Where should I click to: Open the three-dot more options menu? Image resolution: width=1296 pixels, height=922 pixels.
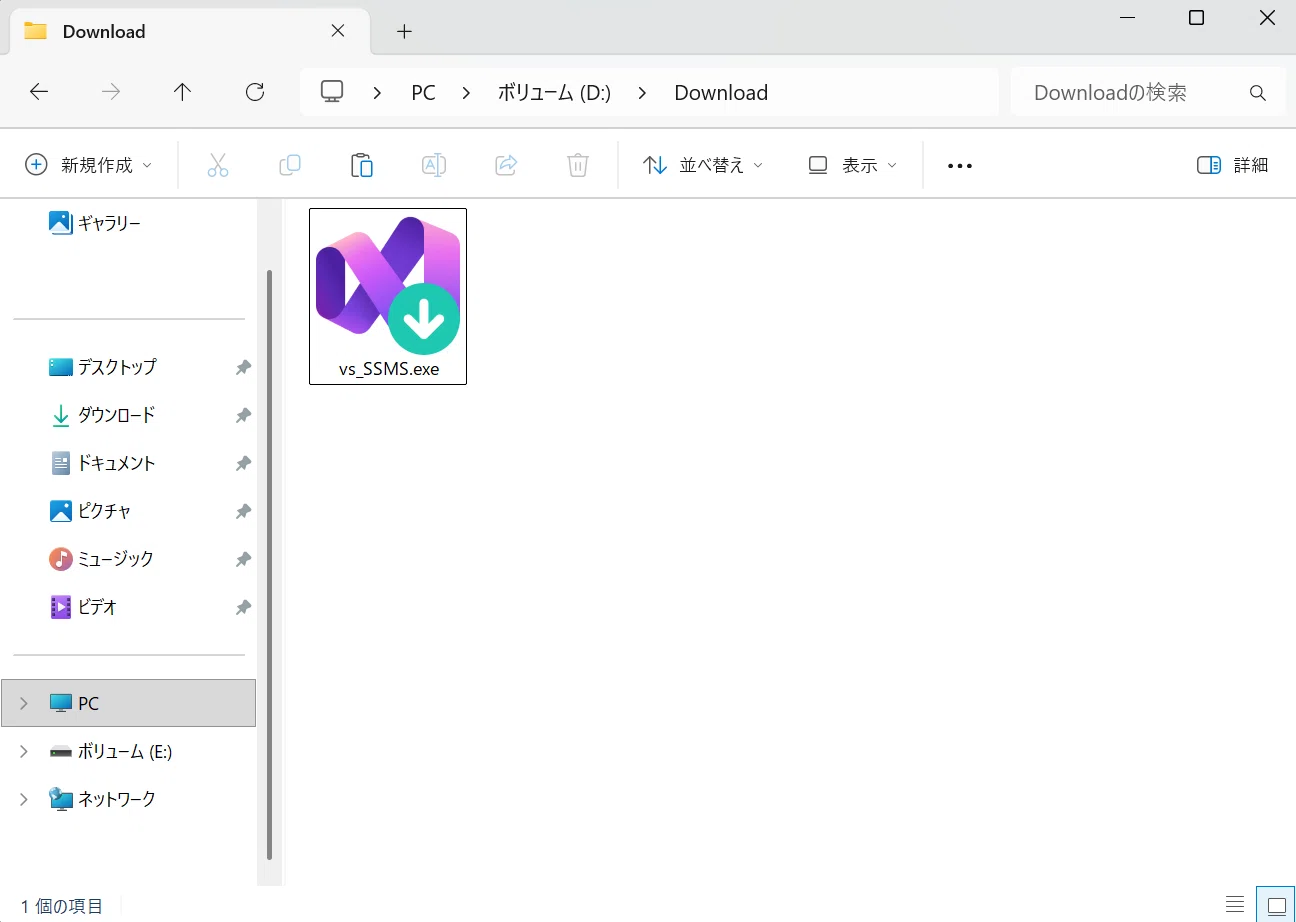(960, 166)
